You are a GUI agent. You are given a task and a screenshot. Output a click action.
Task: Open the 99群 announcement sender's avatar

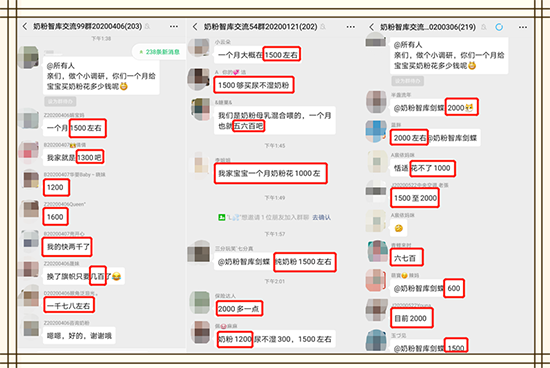point(28,57)
